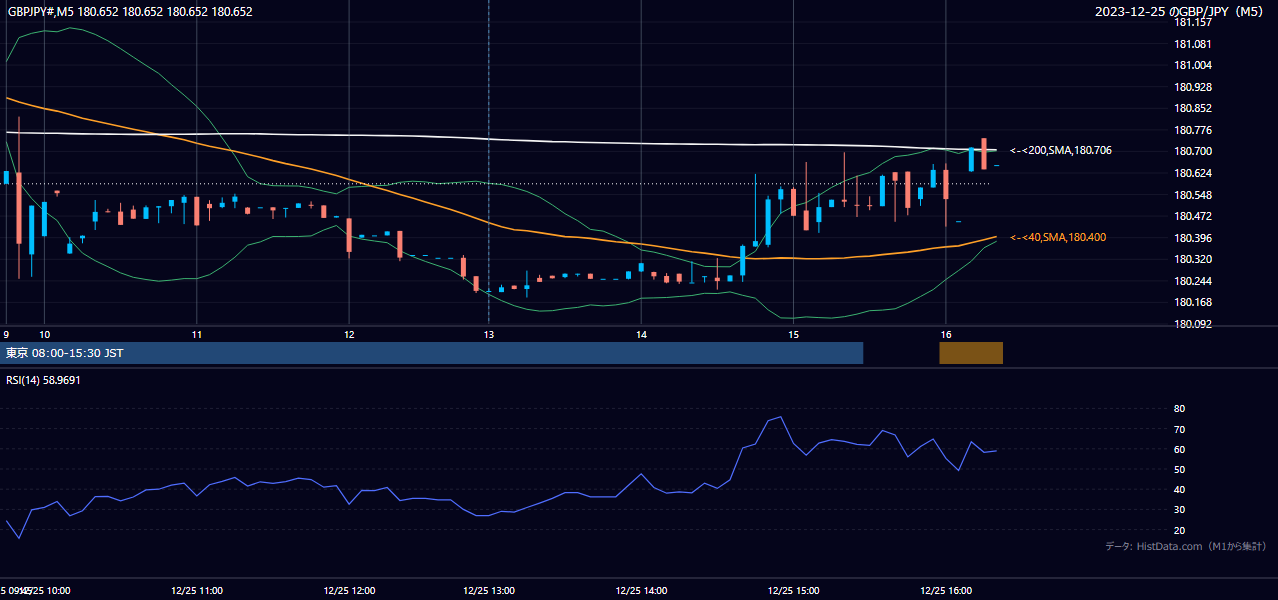Screen dimensions: 1278x600
Task: Click price level 180.776 on the axis
Action: (x=1192, y=130)
